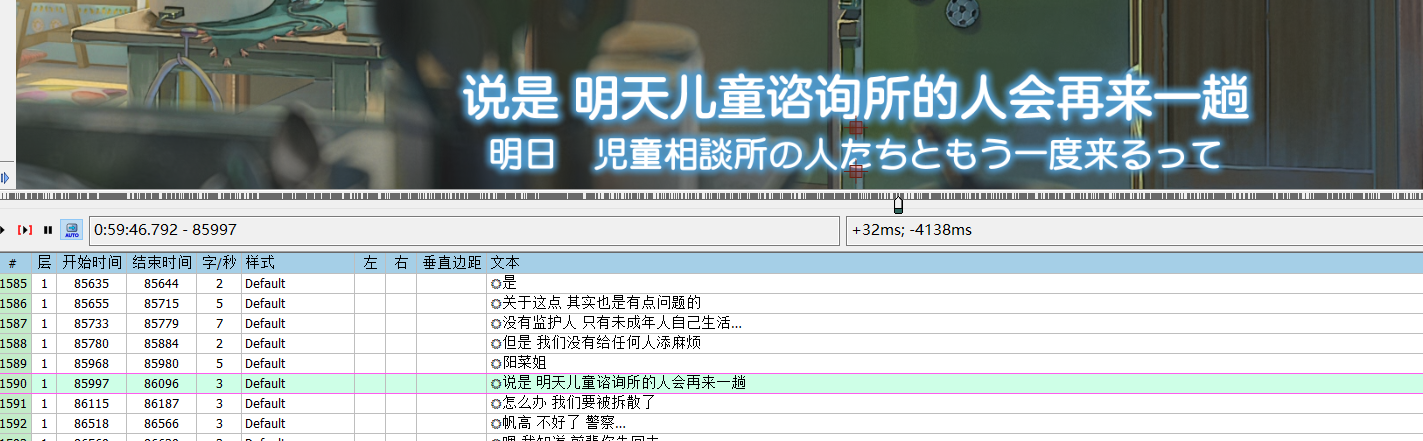Select the row 帆高 不好了 警察

(x=711, y=423)
